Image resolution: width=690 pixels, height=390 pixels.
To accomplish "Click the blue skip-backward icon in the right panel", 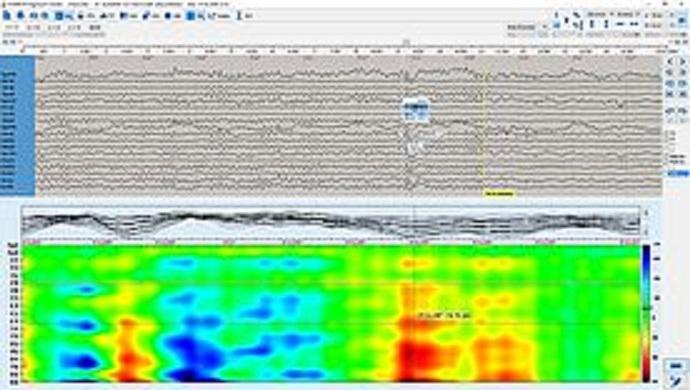I will pos(670,93).
